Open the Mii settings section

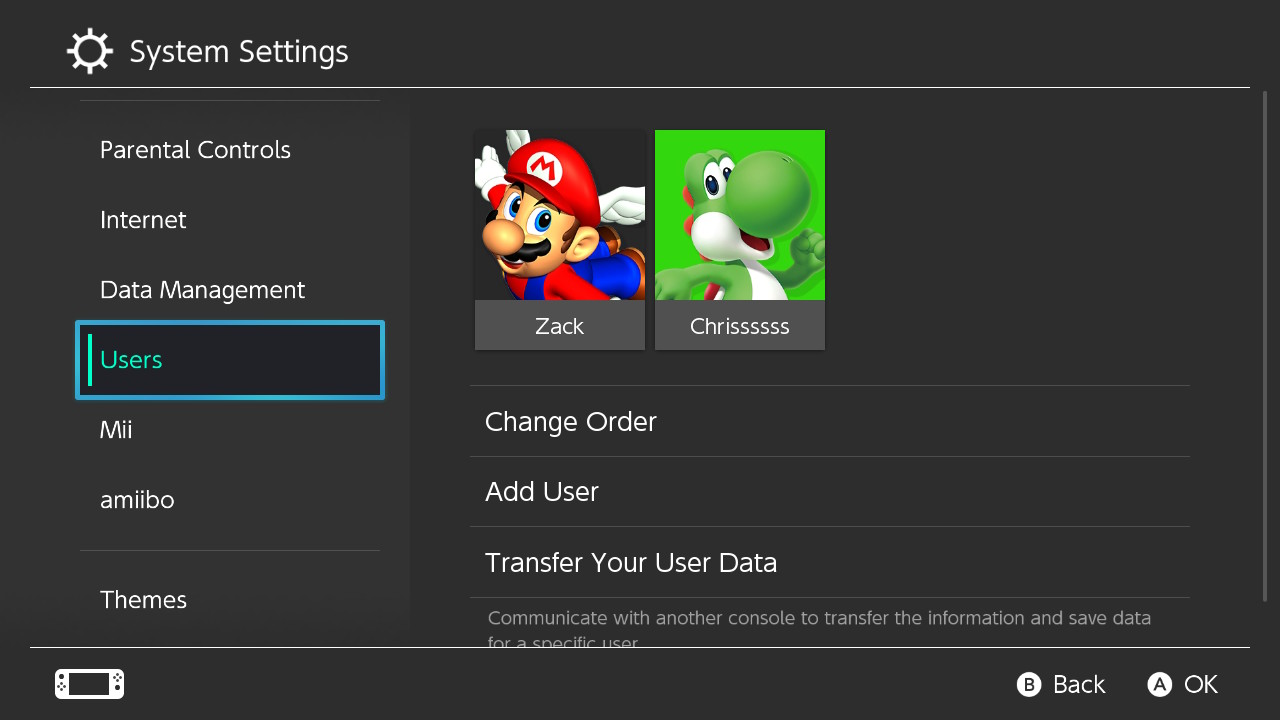coord(116,430)
